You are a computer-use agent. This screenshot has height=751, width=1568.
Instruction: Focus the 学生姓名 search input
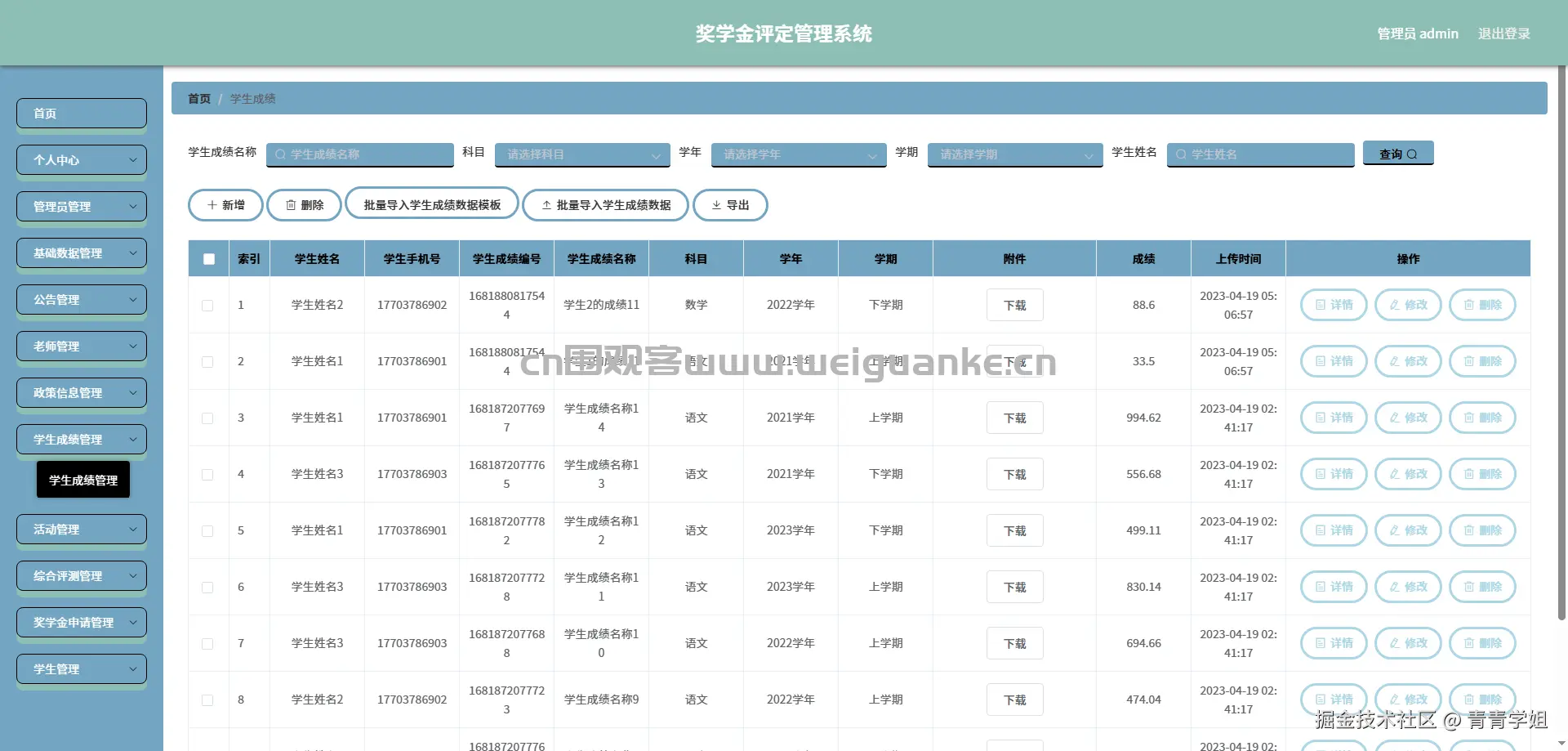1261,154
